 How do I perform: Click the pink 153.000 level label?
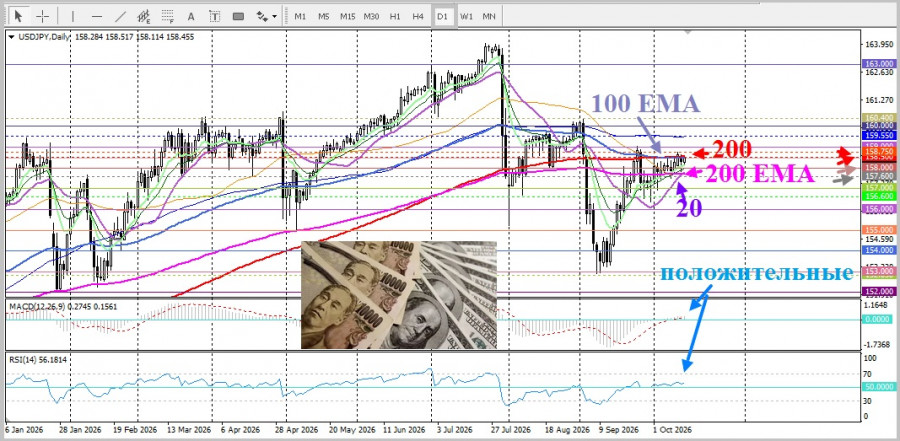tap(879, 271)
